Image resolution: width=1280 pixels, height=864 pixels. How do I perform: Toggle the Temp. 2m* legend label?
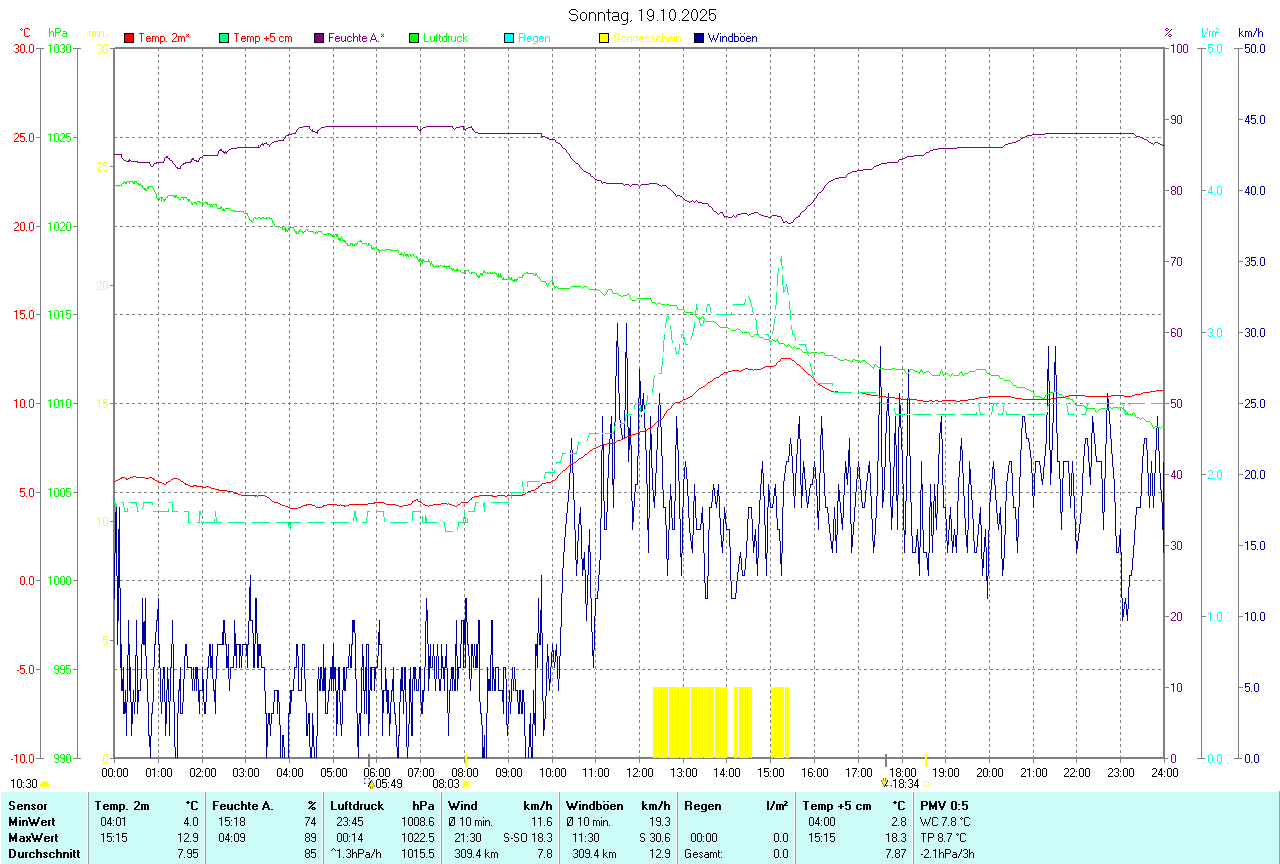click(164, 38)
